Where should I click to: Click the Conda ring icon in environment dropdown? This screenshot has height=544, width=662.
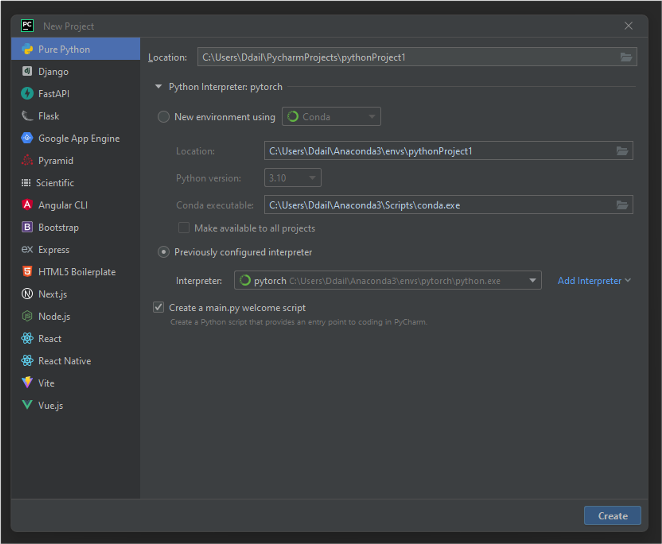click(293, 116)
